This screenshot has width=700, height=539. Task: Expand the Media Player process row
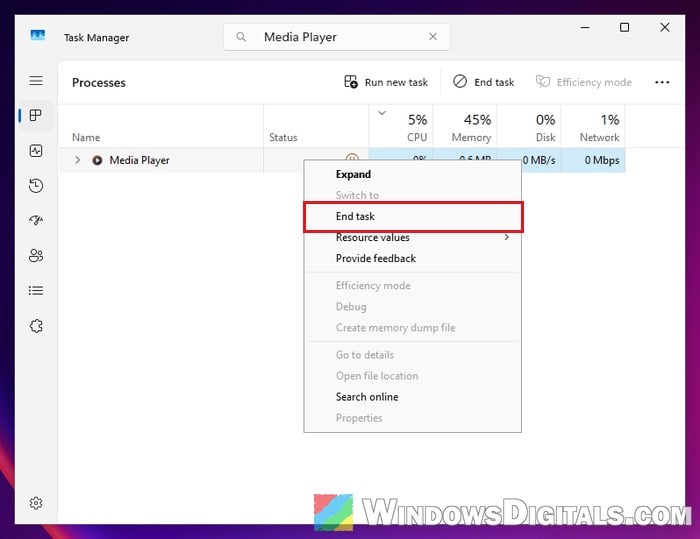pyautogui.click(x=77, y=160)
